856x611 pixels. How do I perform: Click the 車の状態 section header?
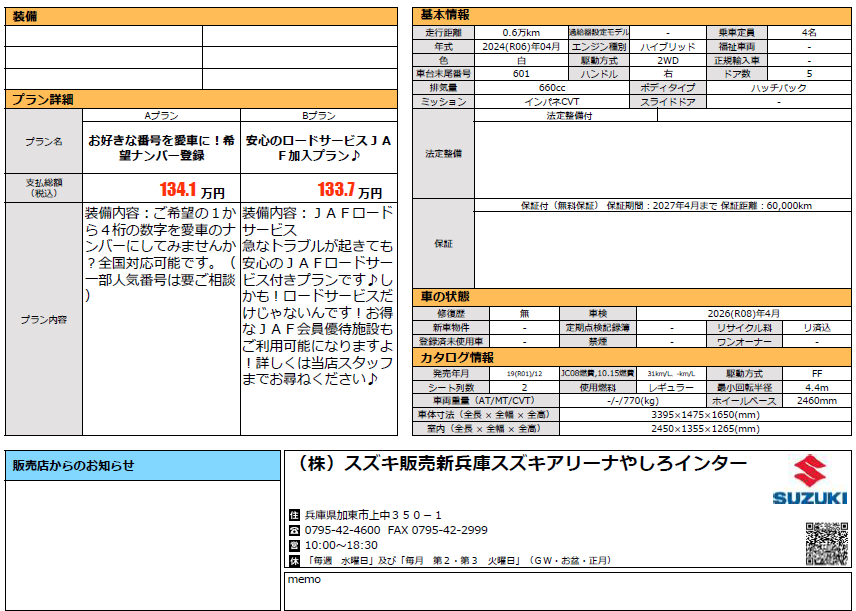coord(444,297)
